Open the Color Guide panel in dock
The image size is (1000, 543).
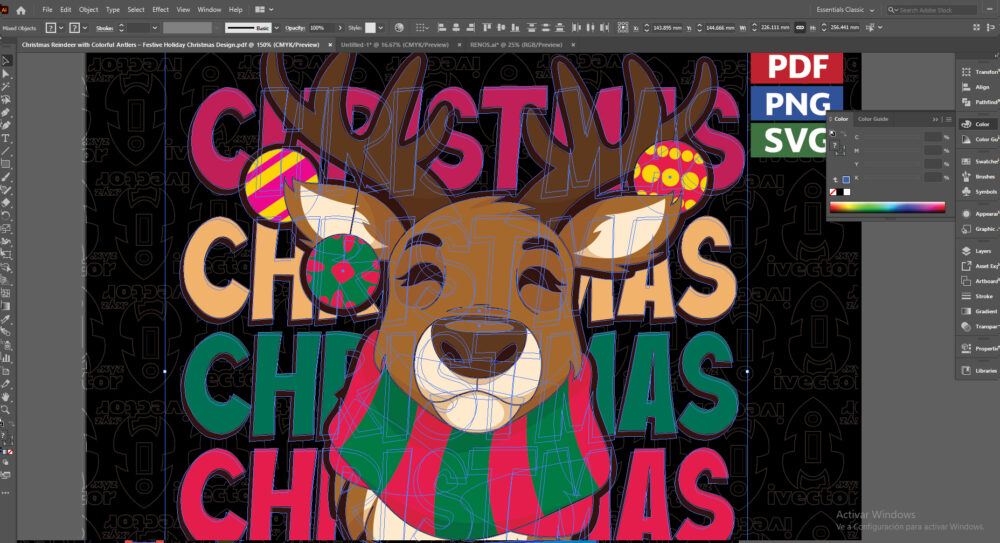[981, 139]
